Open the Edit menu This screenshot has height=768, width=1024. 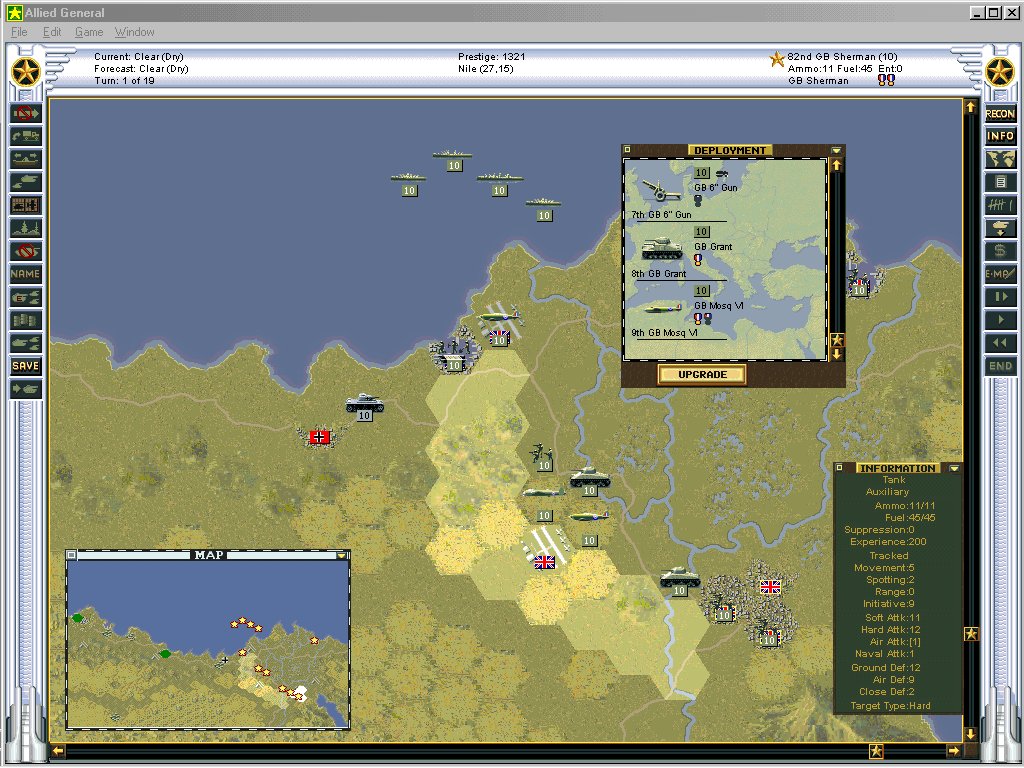[x=52, y=32]
